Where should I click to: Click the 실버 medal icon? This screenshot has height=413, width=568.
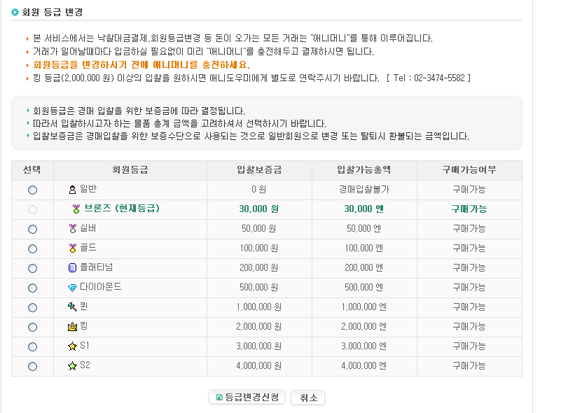[73, 228]
